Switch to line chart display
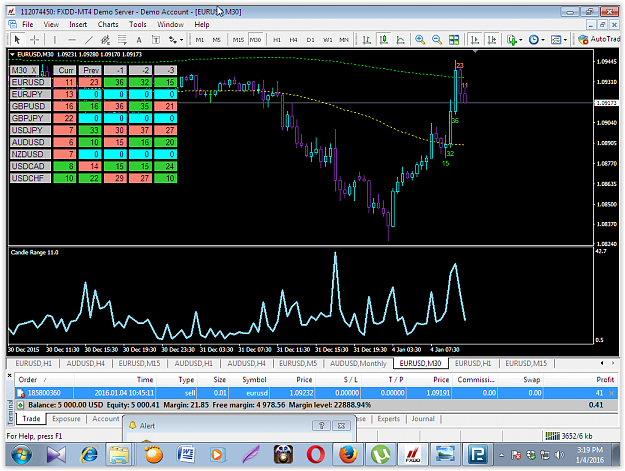625x471 pixels. (400, 39)
